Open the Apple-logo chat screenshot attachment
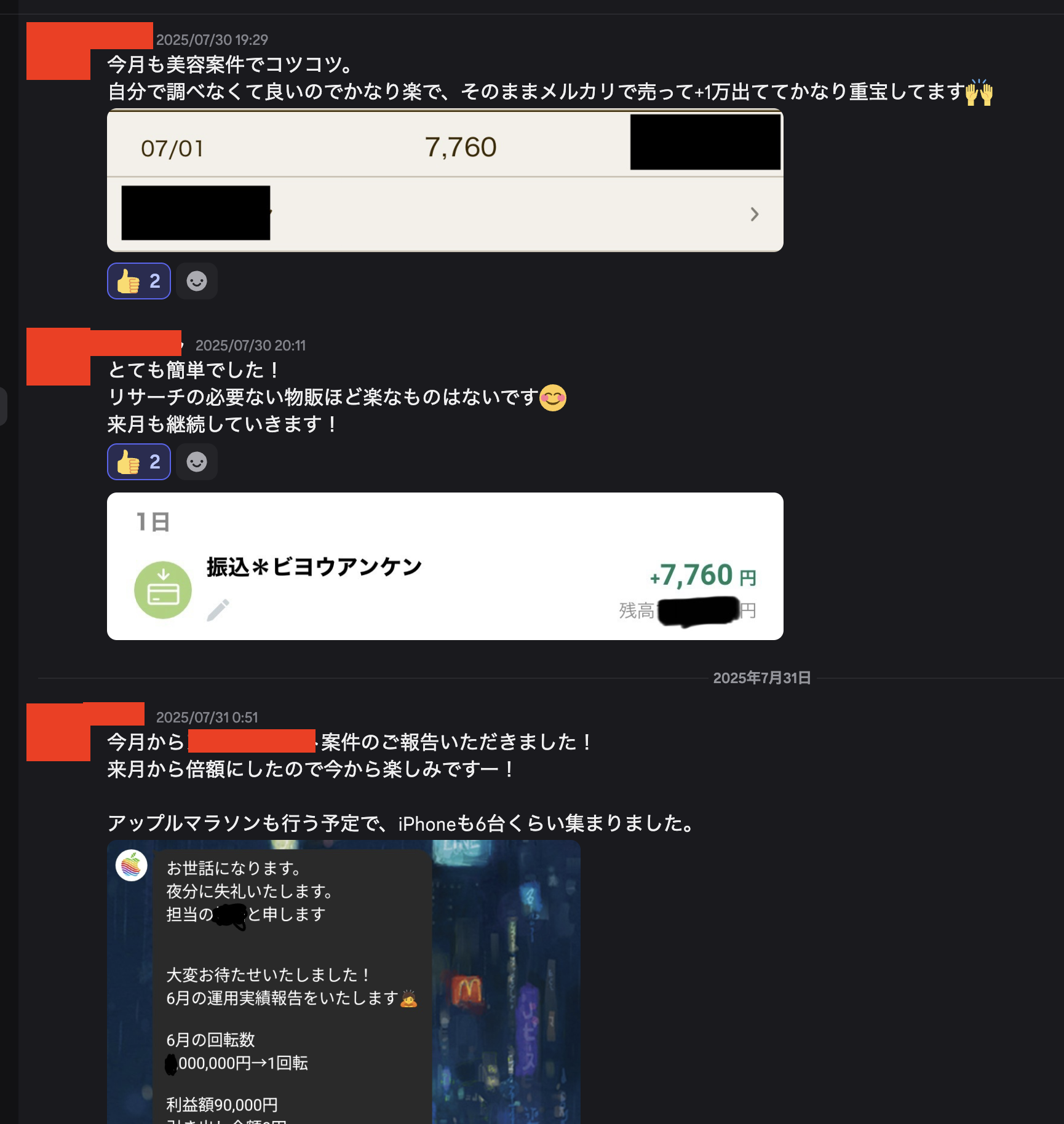 [x=344, y=982]
